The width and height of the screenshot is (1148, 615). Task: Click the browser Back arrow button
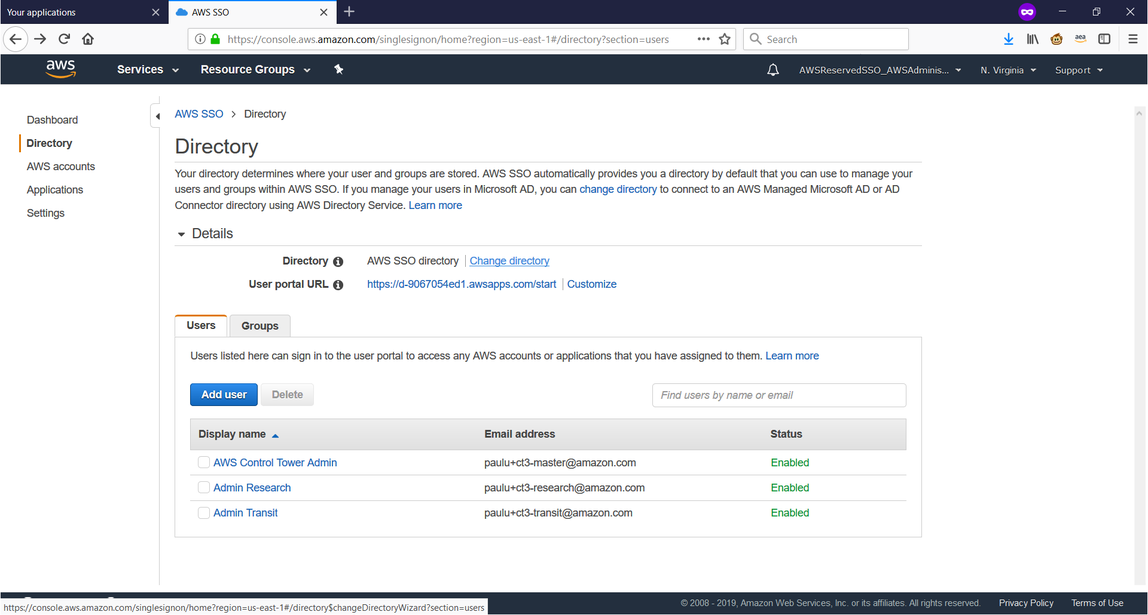tap(15, 40)
